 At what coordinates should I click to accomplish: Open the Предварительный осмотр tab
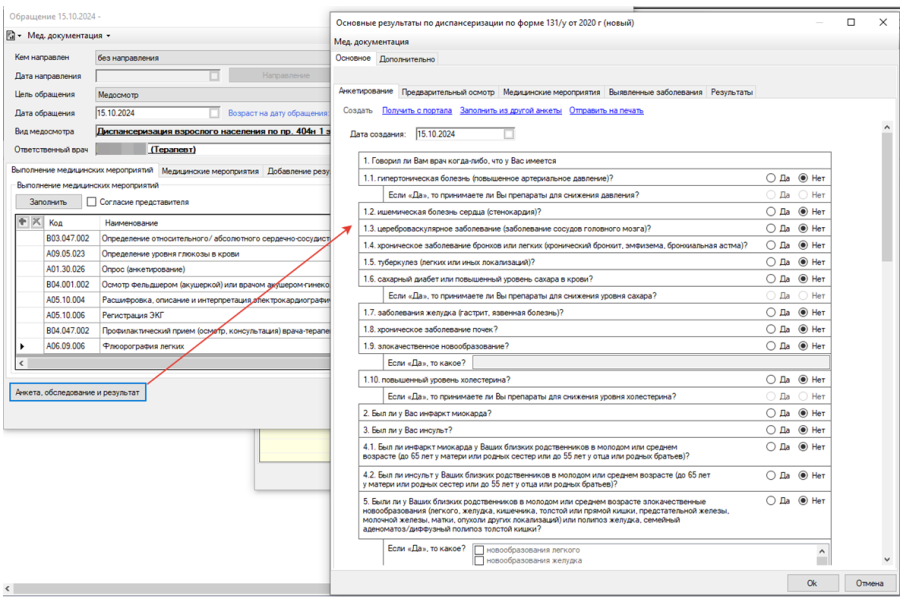point(448,92)
